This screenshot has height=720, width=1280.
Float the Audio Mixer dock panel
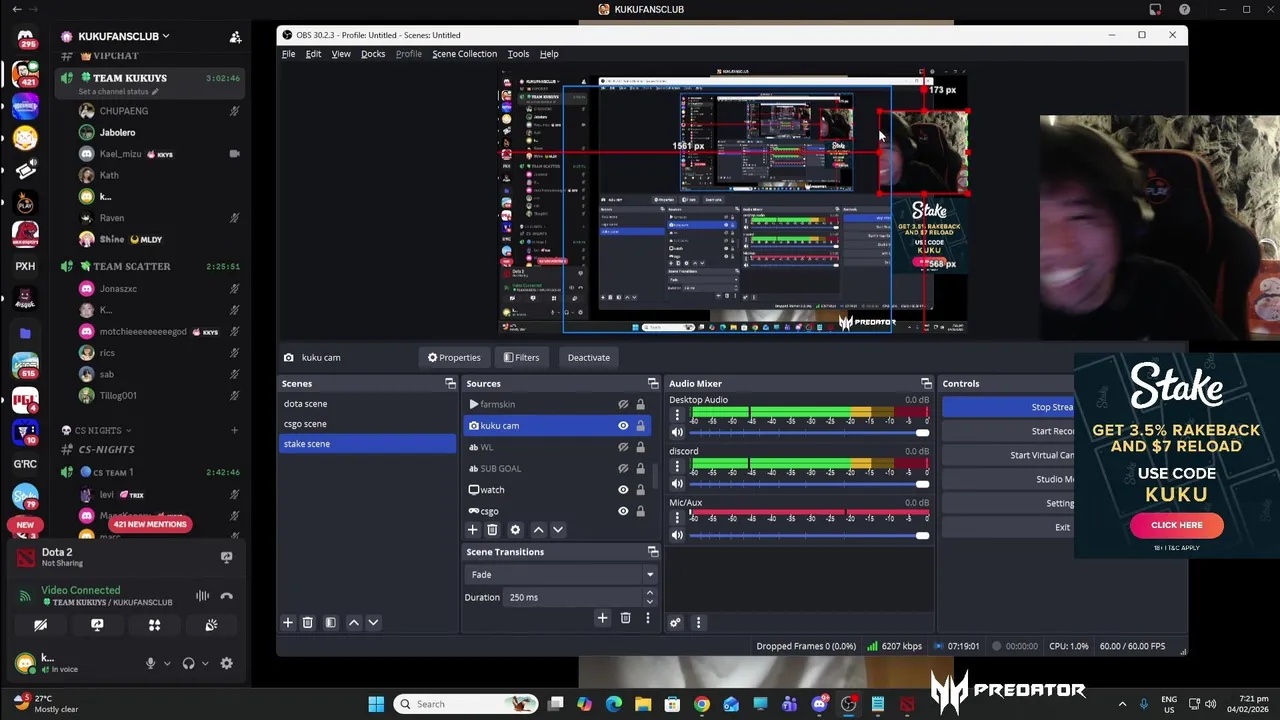pyautogui.click(x=926, y=383)
